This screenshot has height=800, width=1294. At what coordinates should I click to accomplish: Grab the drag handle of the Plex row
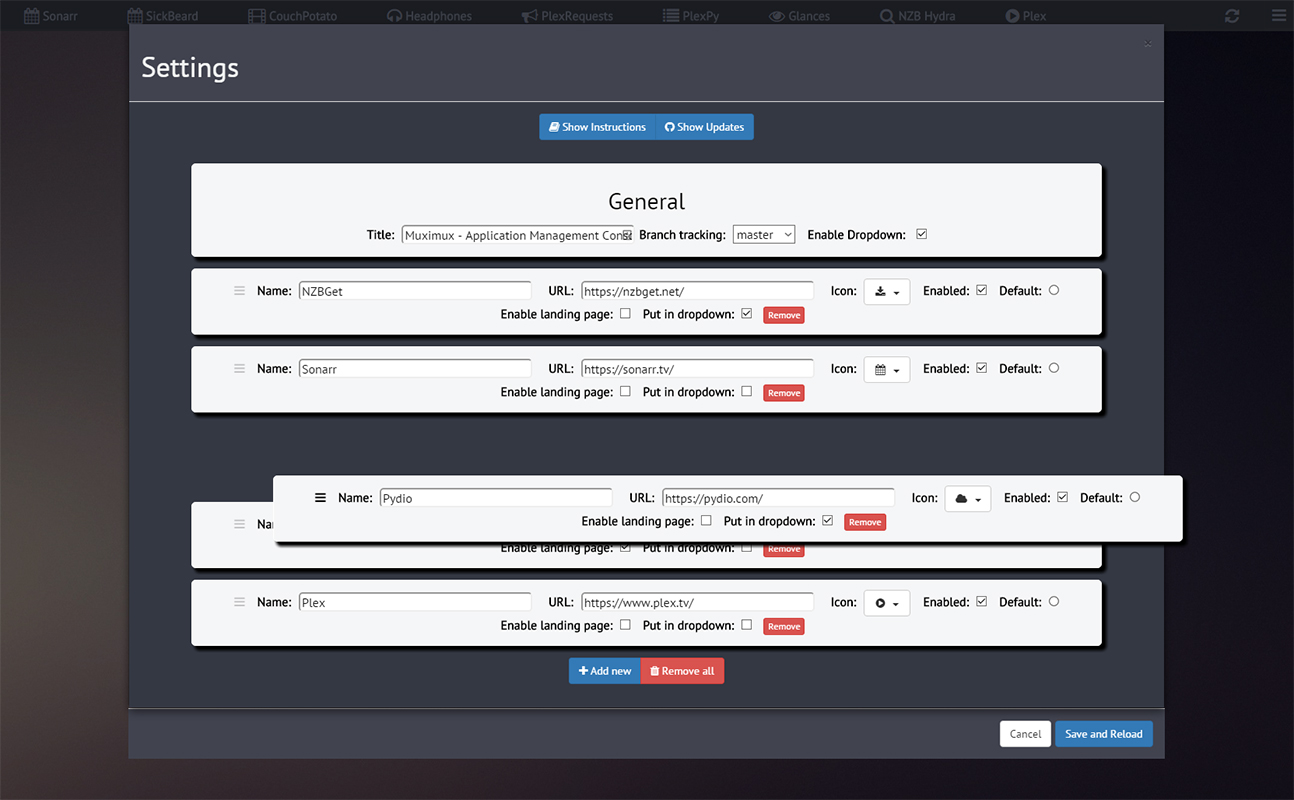point(239,602)
